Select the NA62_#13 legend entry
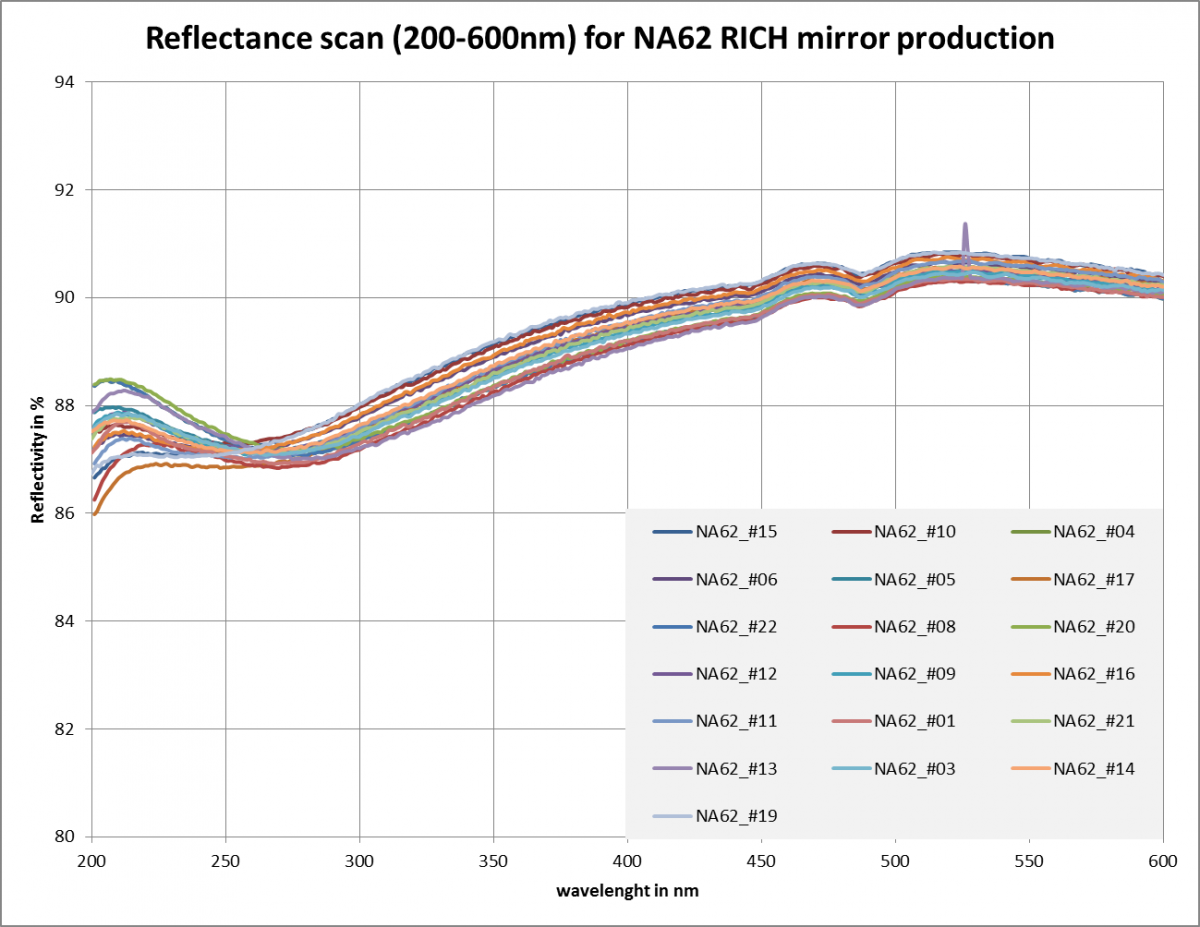This screenshot has height=927, width=1200. [x=715, y=769]
